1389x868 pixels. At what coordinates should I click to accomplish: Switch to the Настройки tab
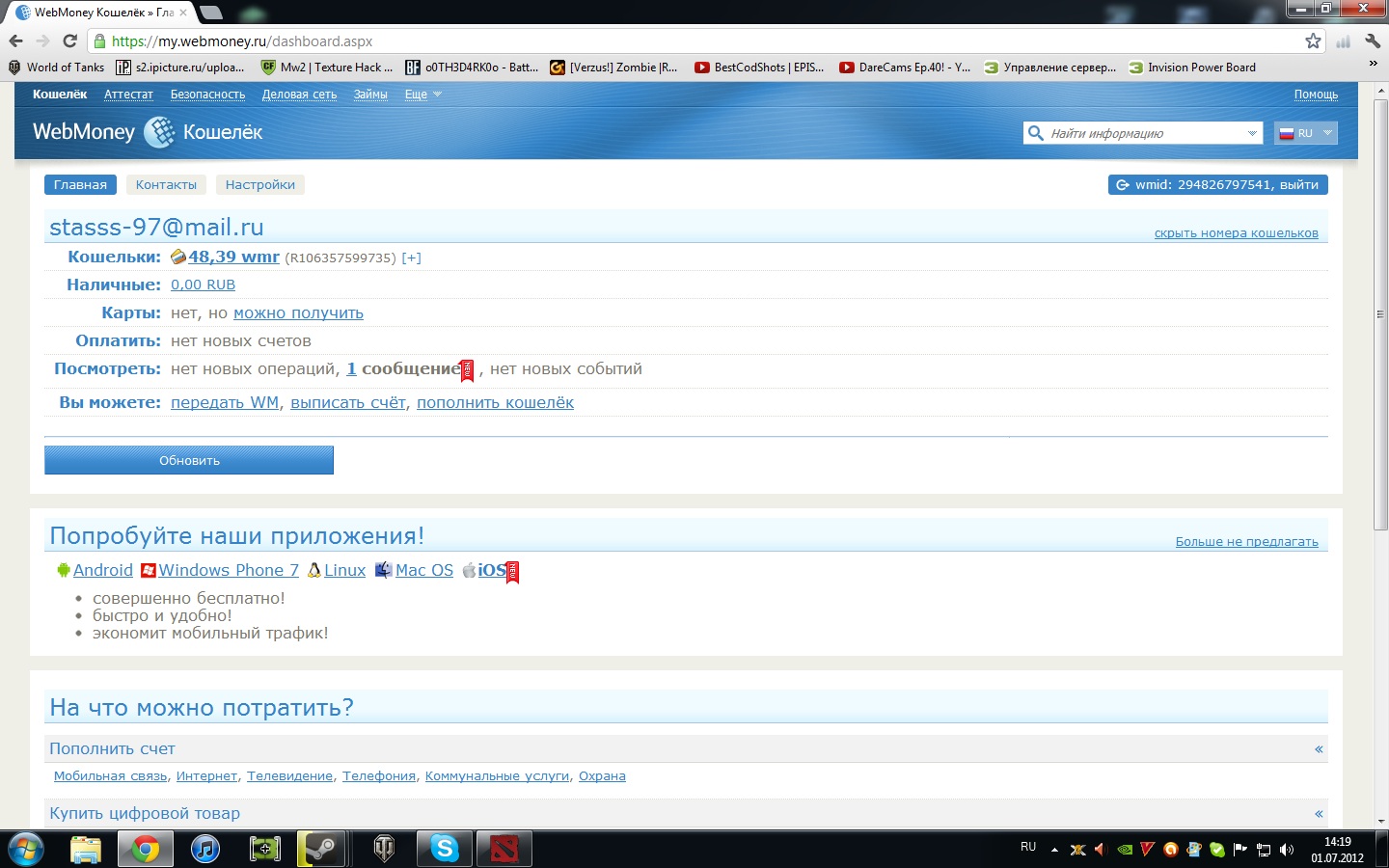pos(260,185)
